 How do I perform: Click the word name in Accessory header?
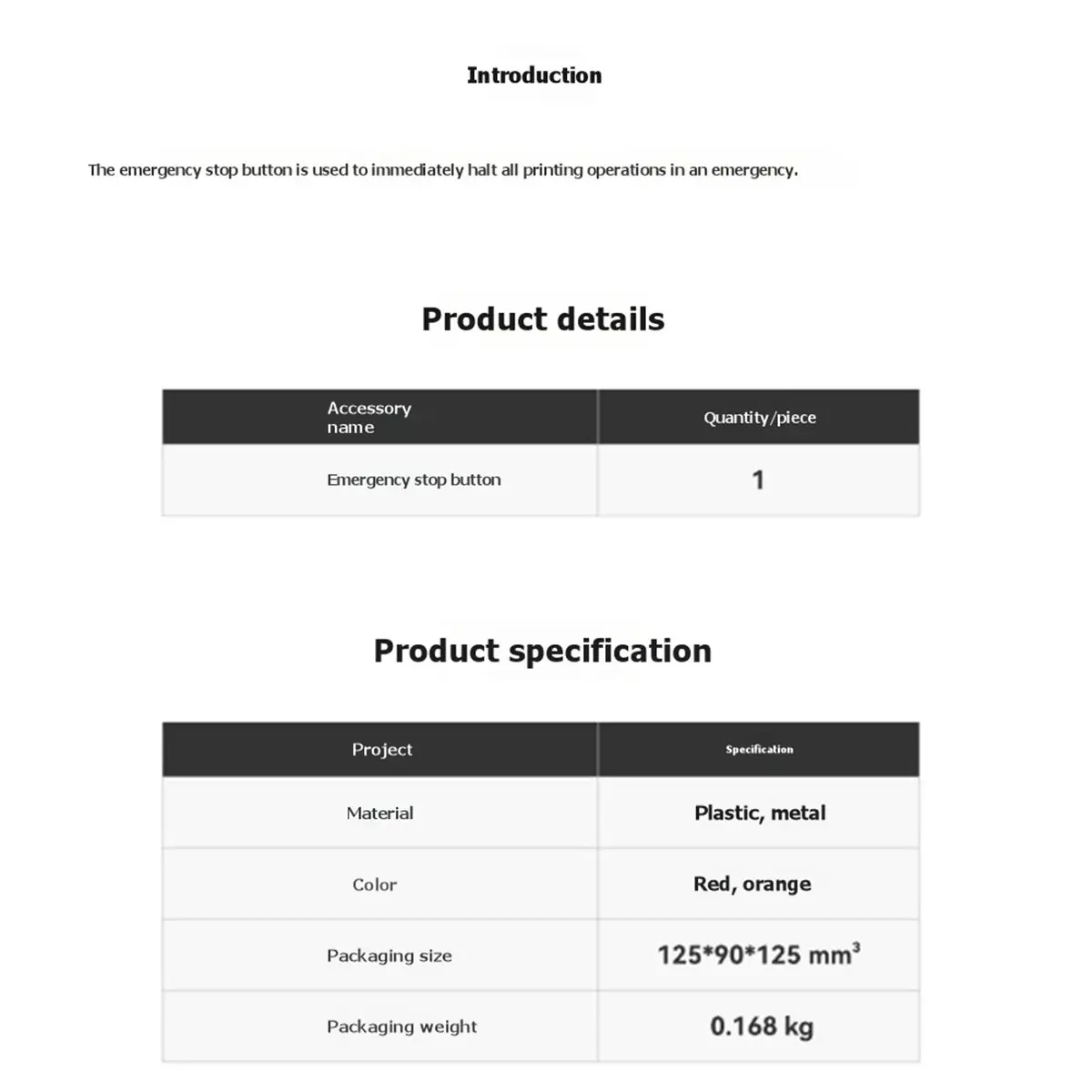[x=350, y=428]
